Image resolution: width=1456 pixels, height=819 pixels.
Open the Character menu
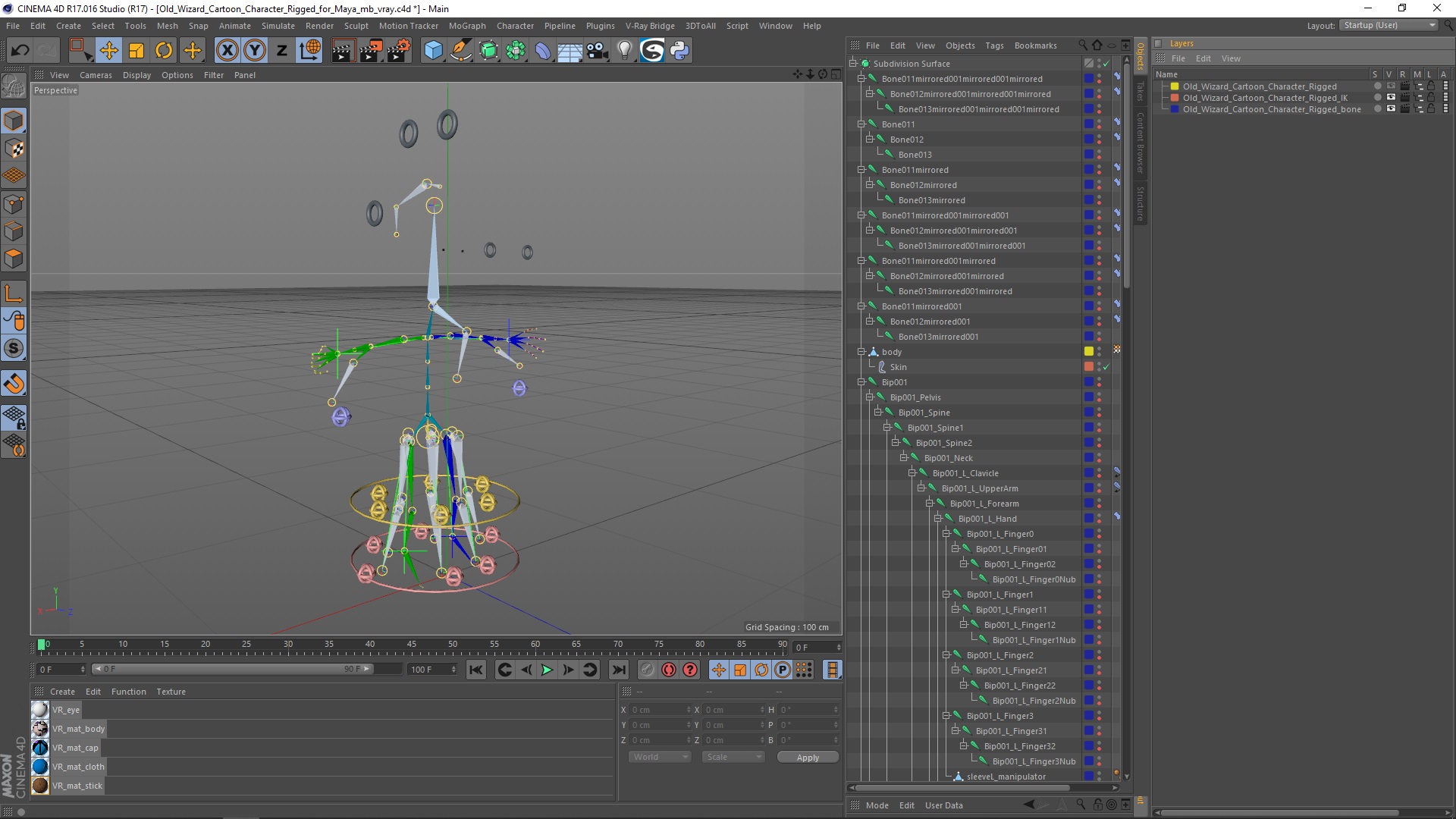click(x=515, y=26)
